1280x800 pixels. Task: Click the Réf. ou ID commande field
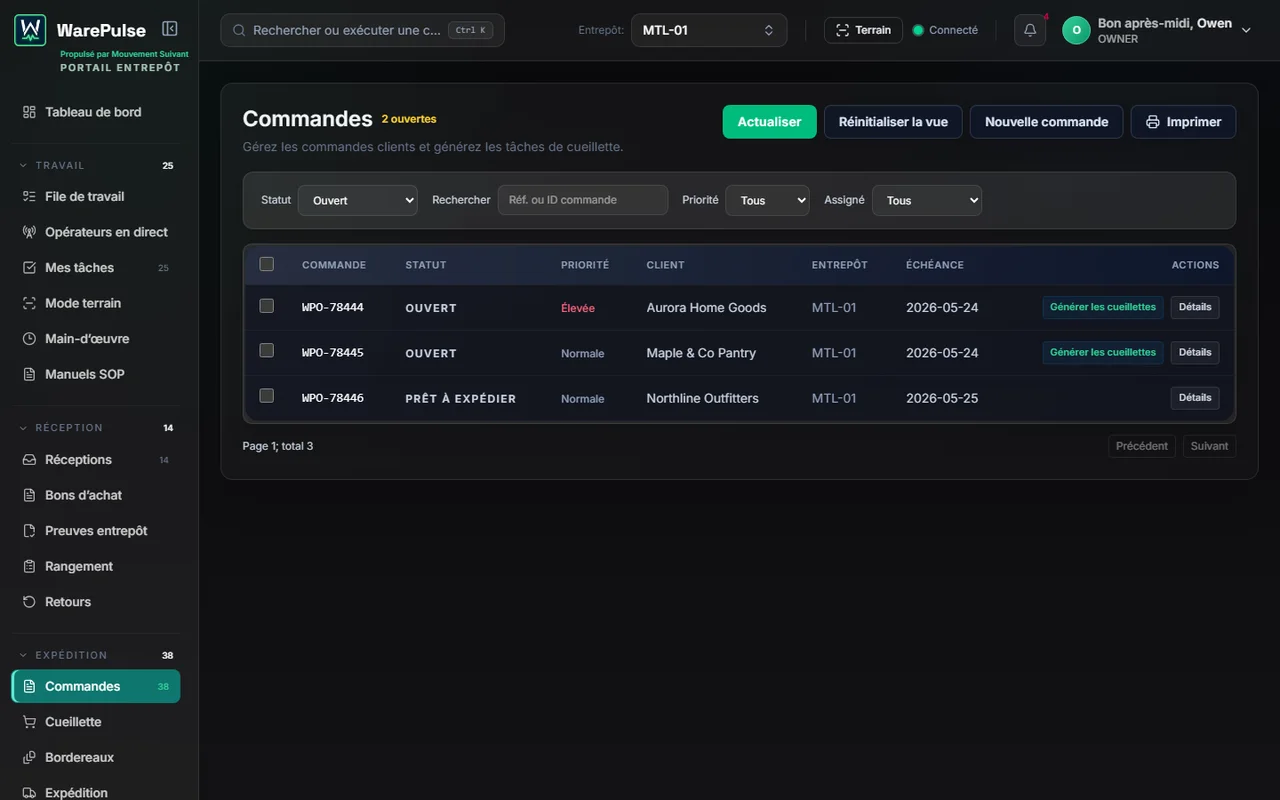click(x=583, y=200)
